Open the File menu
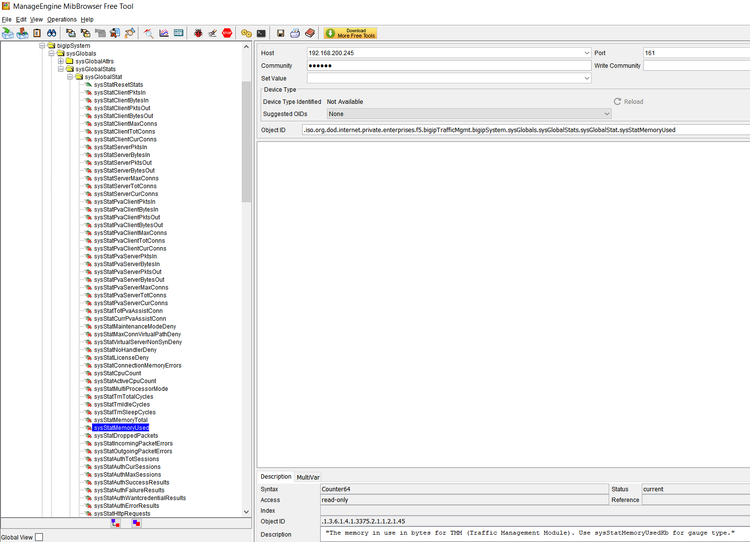This screenshot has width=750, height=542. coord(6,20)
